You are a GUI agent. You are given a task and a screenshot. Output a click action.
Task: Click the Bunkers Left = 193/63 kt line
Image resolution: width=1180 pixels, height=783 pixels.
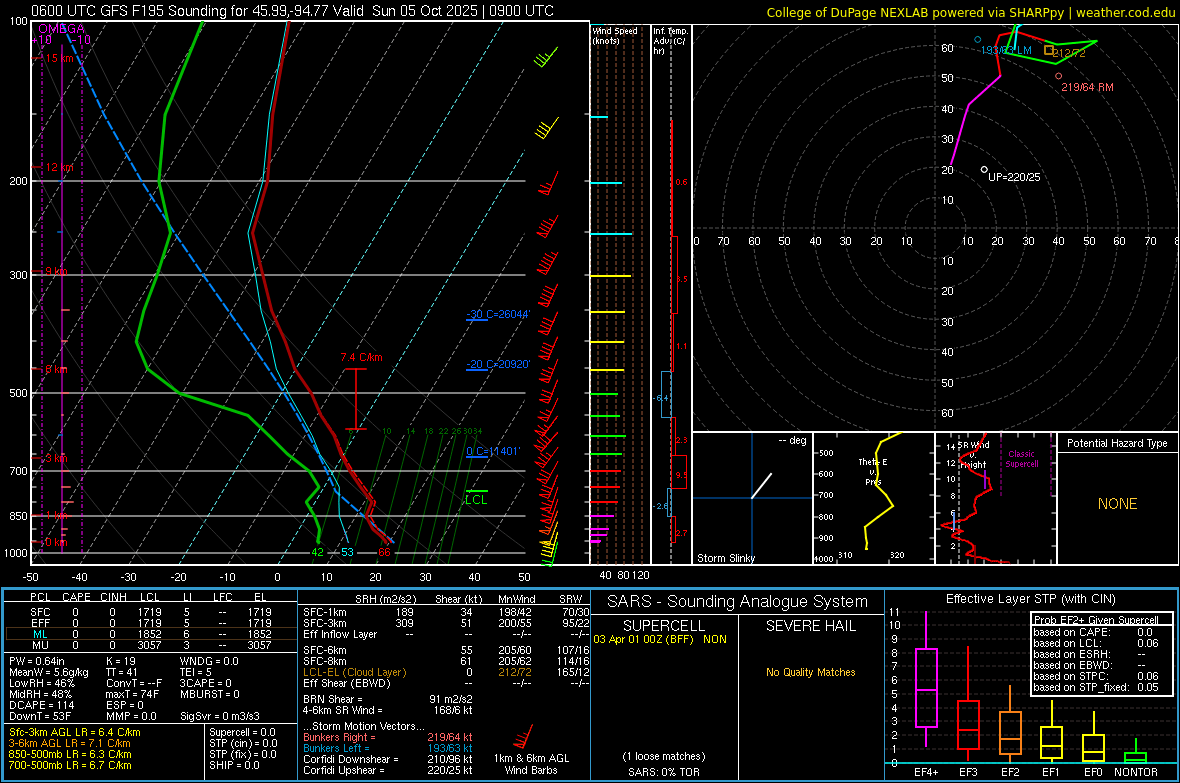tap(388, 748)
